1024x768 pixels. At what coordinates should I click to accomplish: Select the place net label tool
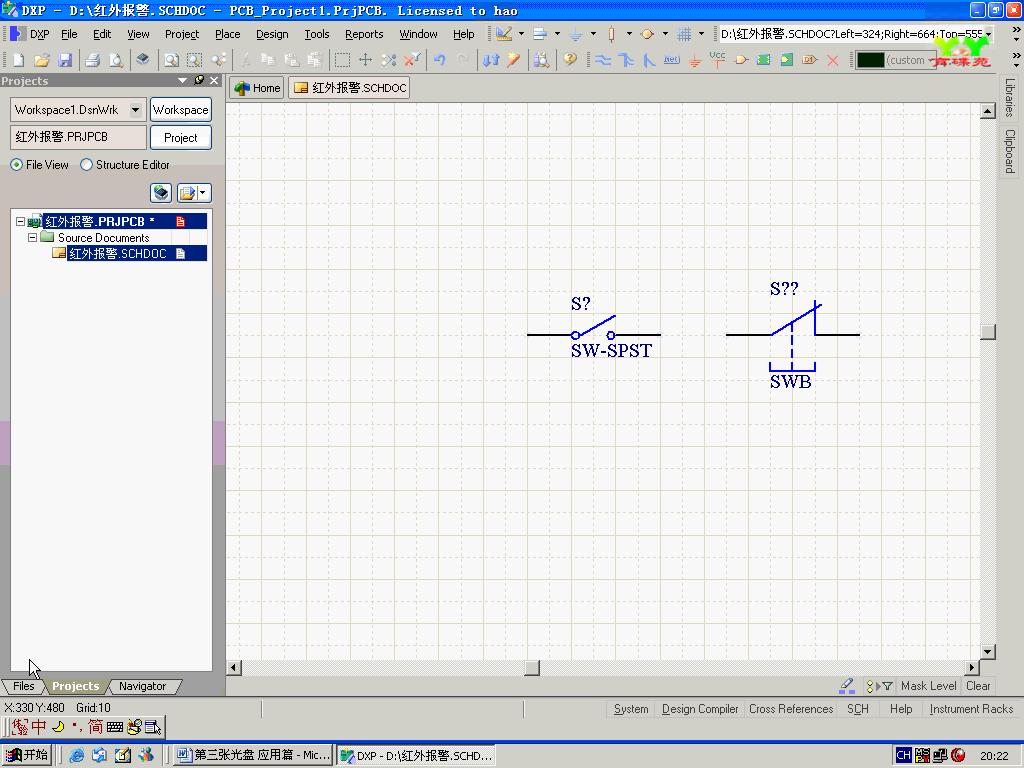(671, 60)
